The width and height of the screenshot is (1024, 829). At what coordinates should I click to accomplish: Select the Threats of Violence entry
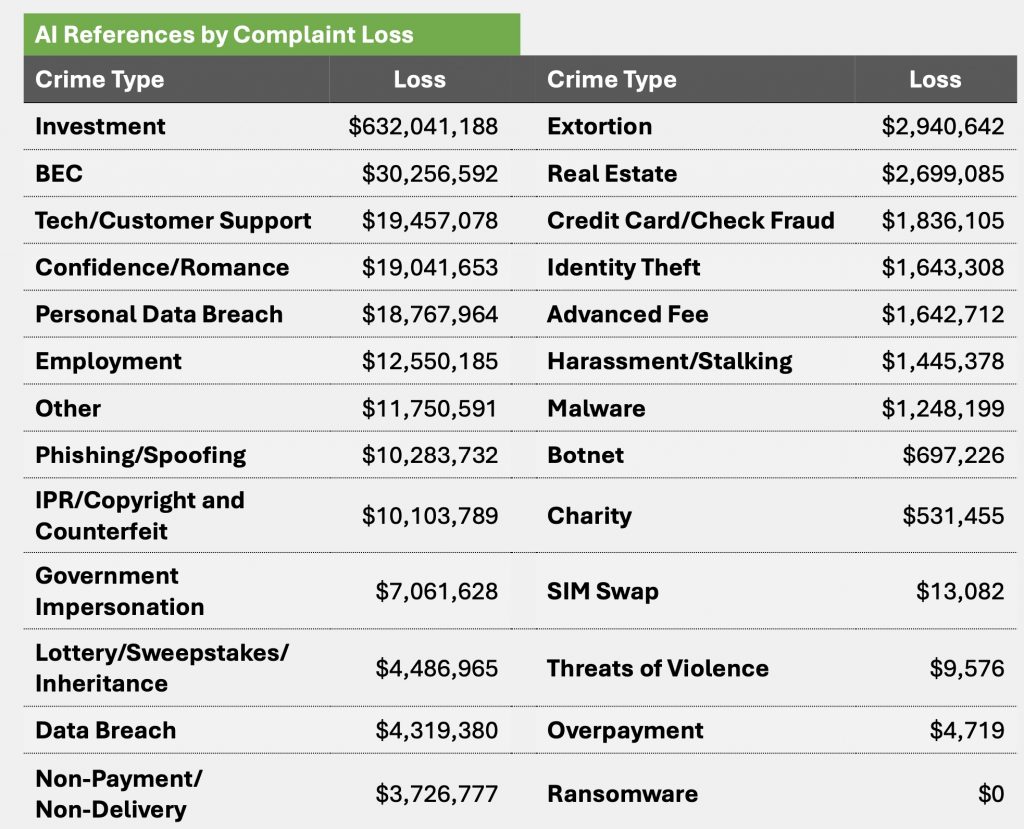tap(657, 669)
